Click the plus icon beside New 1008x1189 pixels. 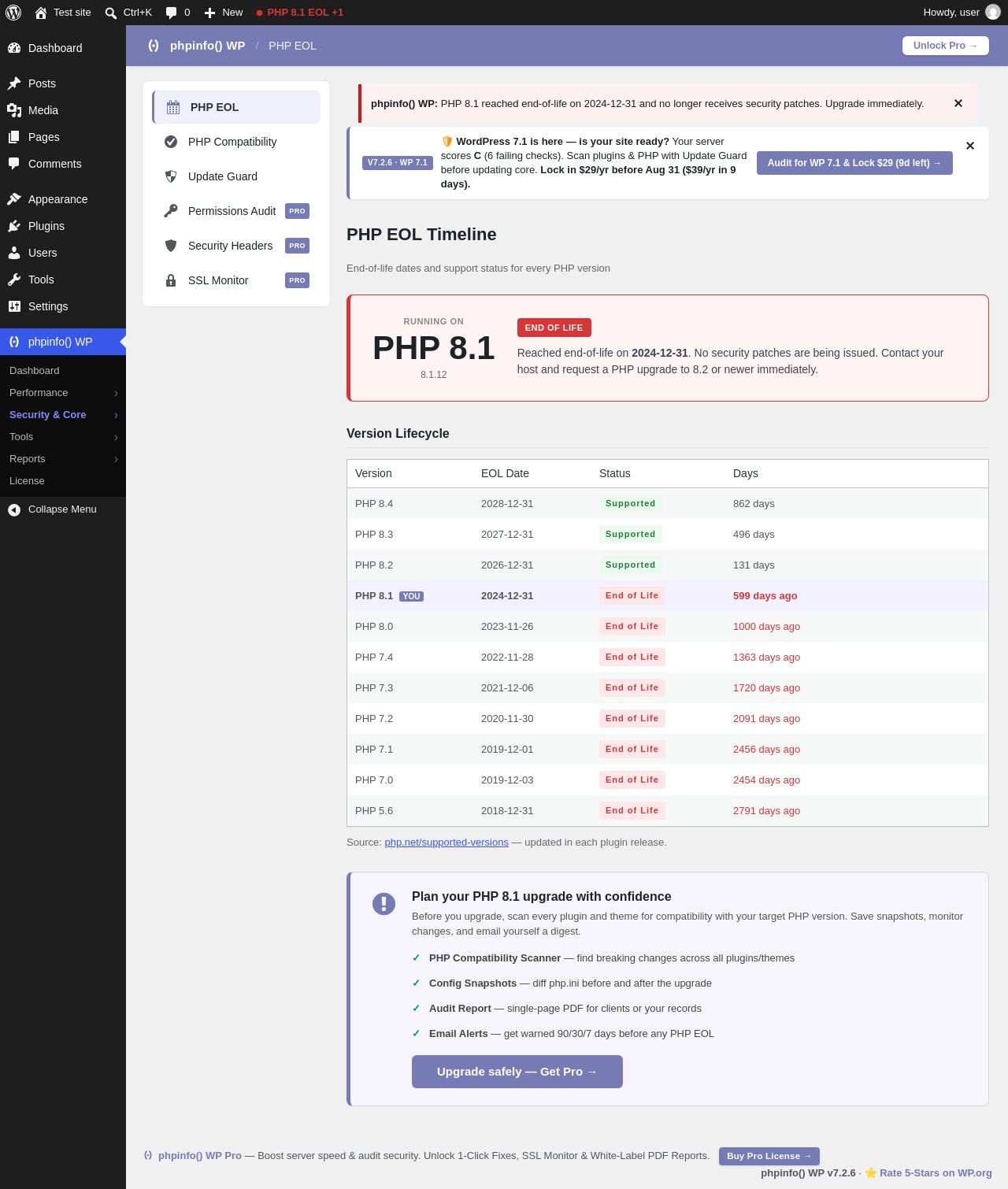[x=209, y=13]
